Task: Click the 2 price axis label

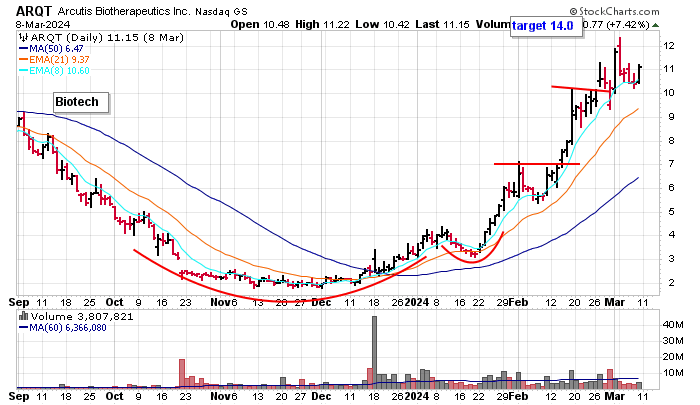Action: (671, 282)
